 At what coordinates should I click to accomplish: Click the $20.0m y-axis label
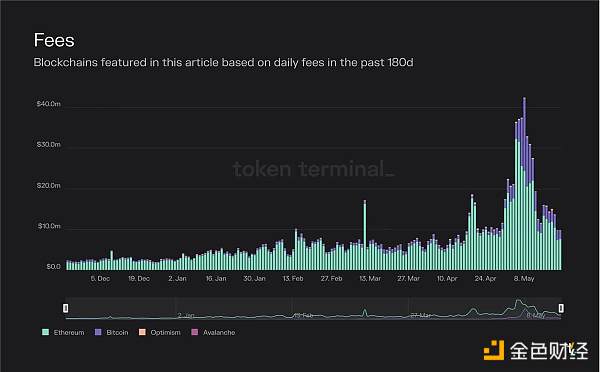(x=49, y=186)
